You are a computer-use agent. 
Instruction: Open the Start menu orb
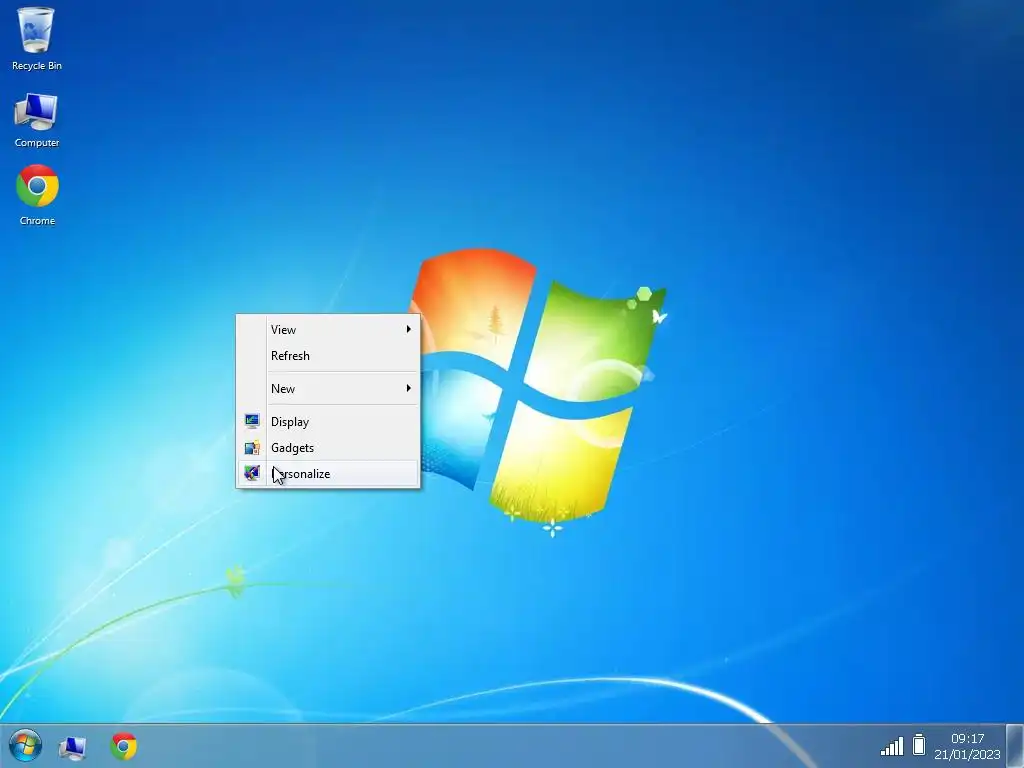(25, 745)
